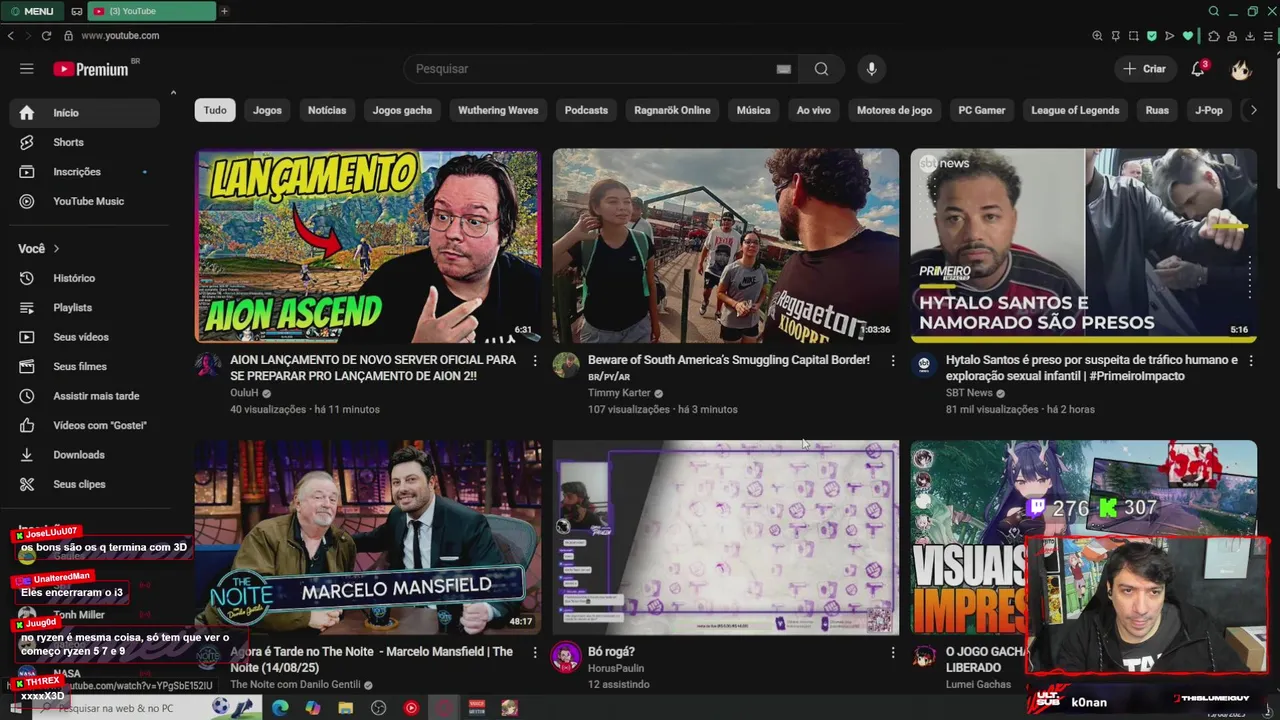Go to Início in the sidebar

[x=85, y=113]
